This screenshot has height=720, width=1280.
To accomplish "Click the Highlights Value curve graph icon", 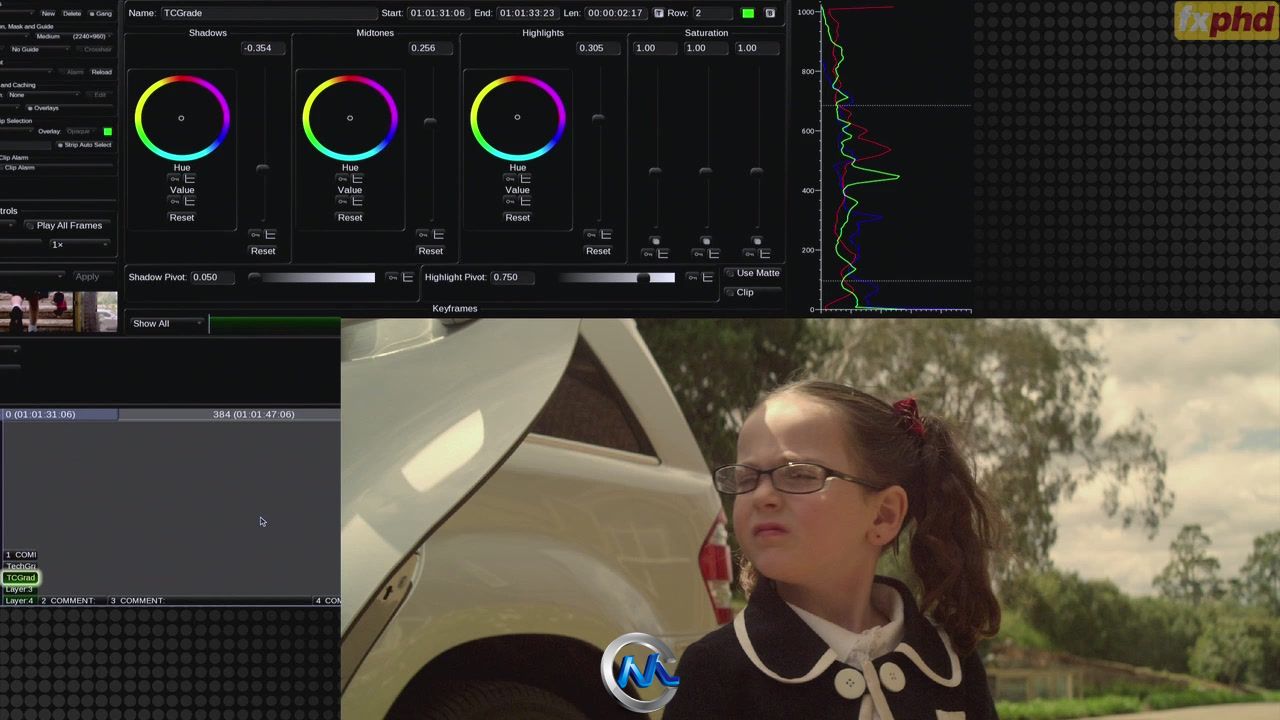I will coord(525,201).
